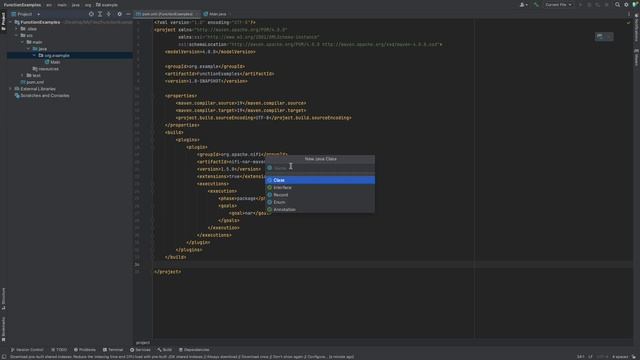
Task: Open IDE settings gear icon
Action: (x=626, y=4)
